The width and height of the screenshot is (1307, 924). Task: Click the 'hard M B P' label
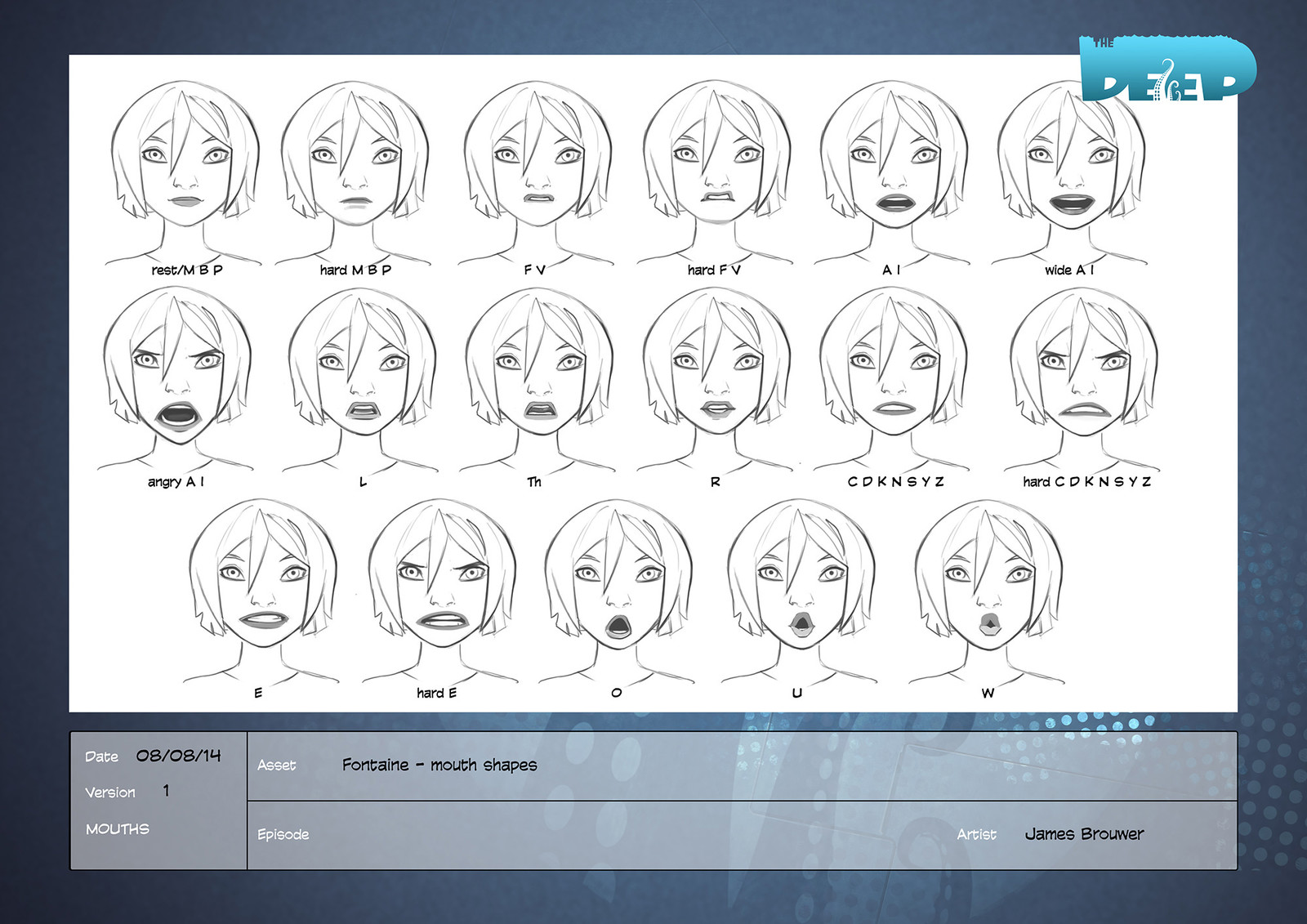pyautogui.click(x=355, y=270)
